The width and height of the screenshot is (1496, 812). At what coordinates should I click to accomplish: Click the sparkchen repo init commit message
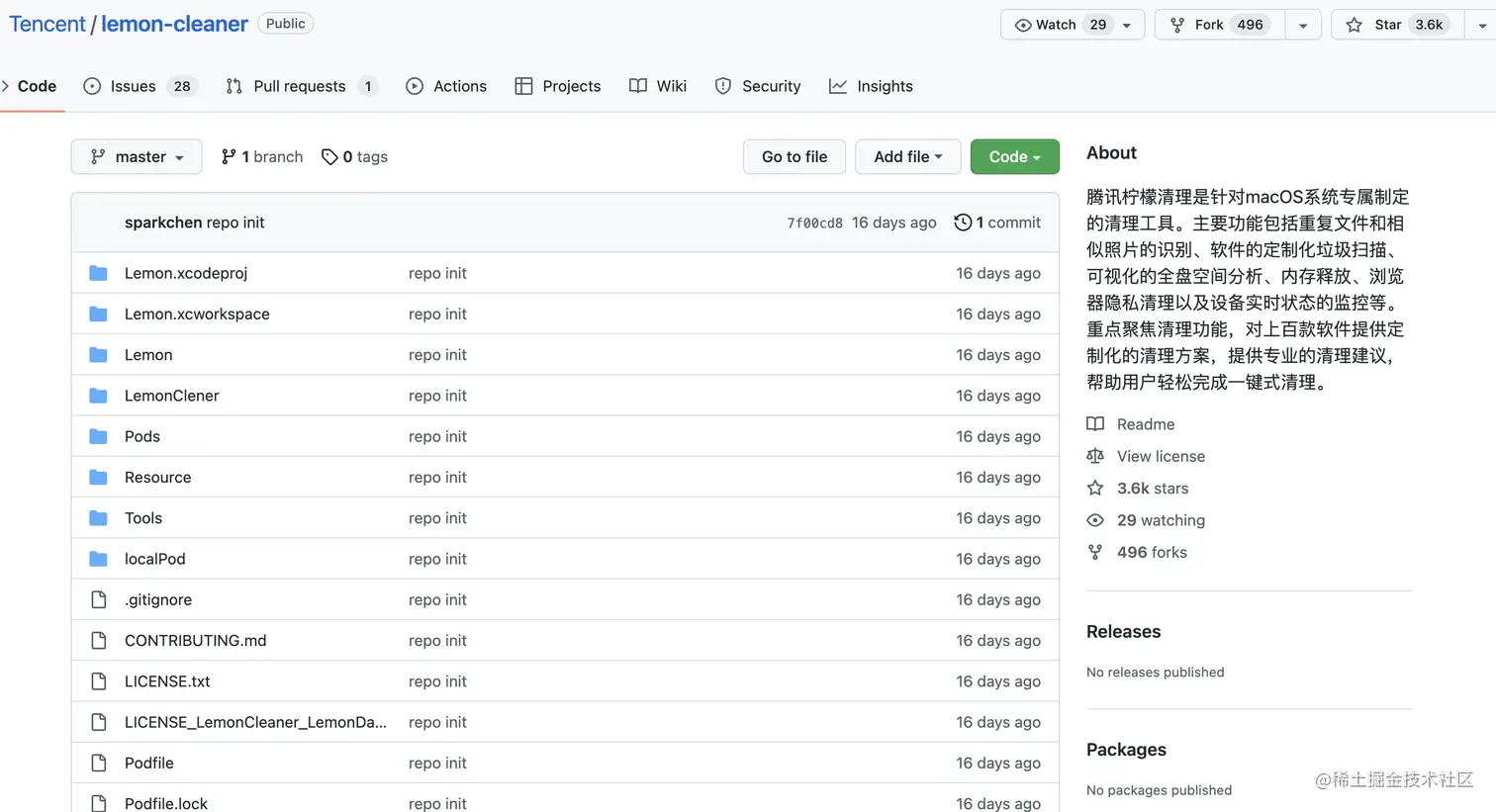pos(235,223)
